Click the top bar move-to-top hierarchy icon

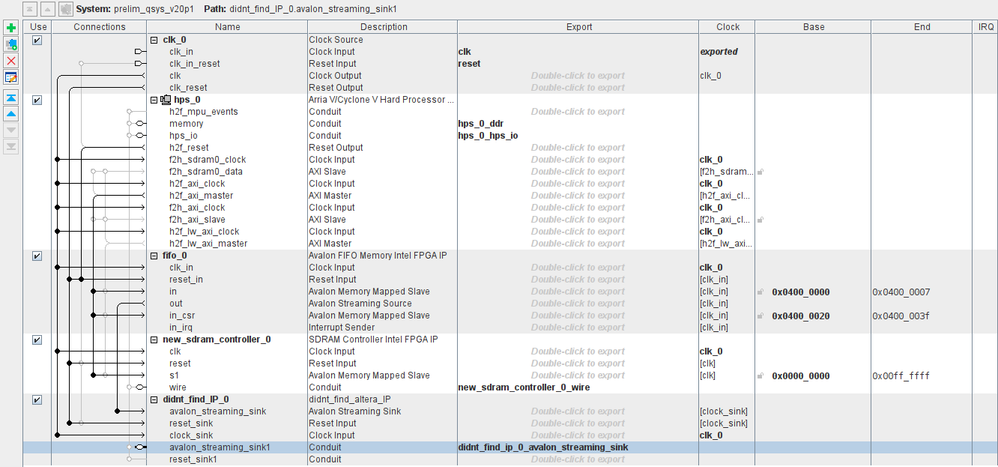31,9
